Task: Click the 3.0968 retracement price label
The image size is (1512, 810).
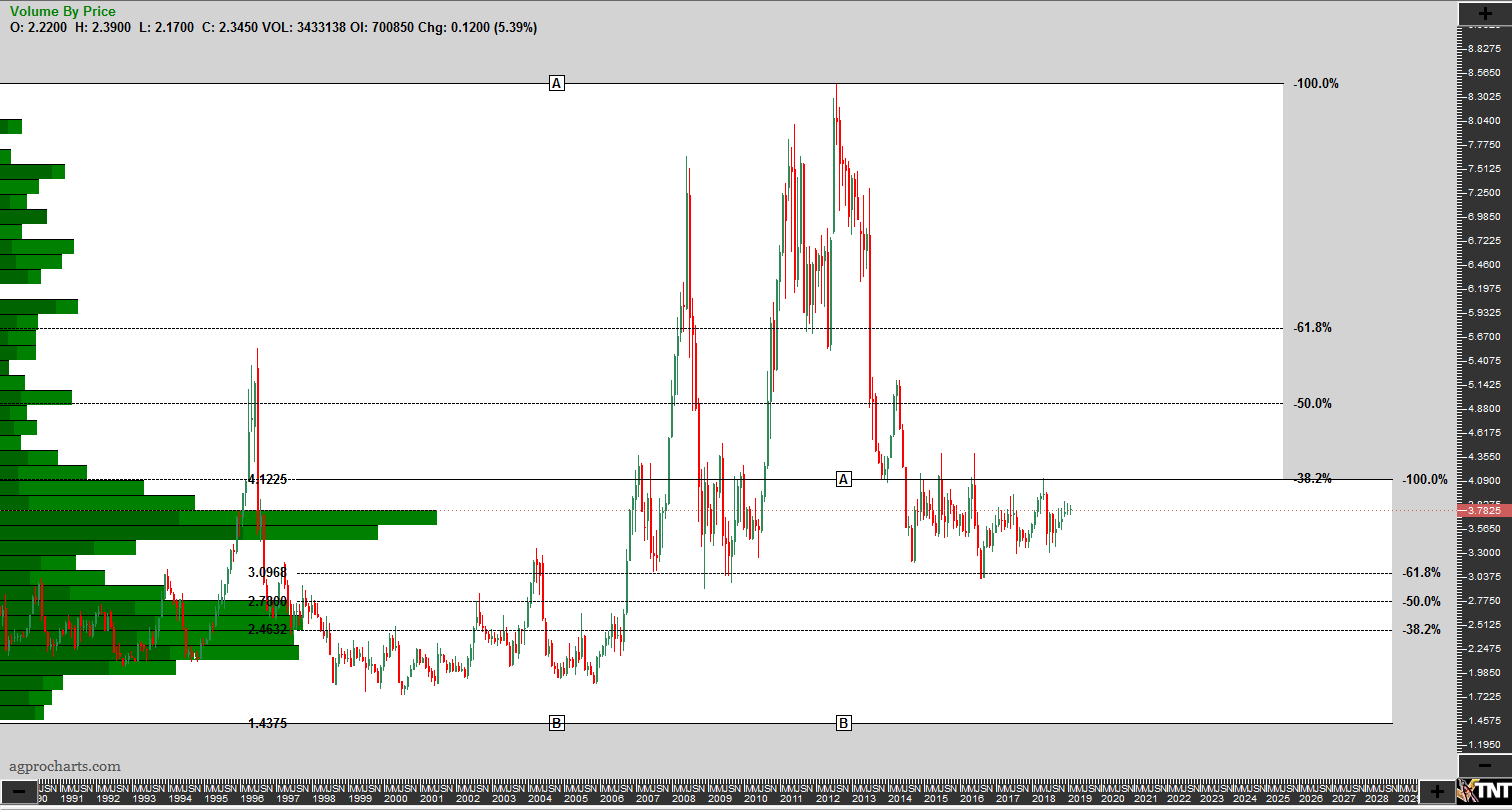Action: point(267,573)
